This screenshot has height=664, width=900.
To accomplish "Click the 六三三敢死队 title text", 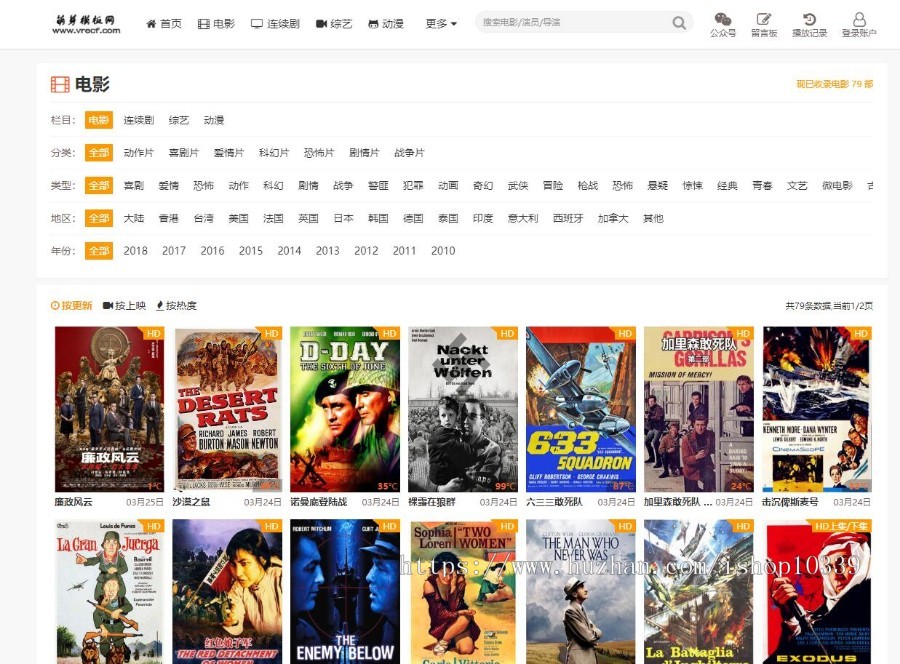I will pyautogui.click(x=554, y=502).
